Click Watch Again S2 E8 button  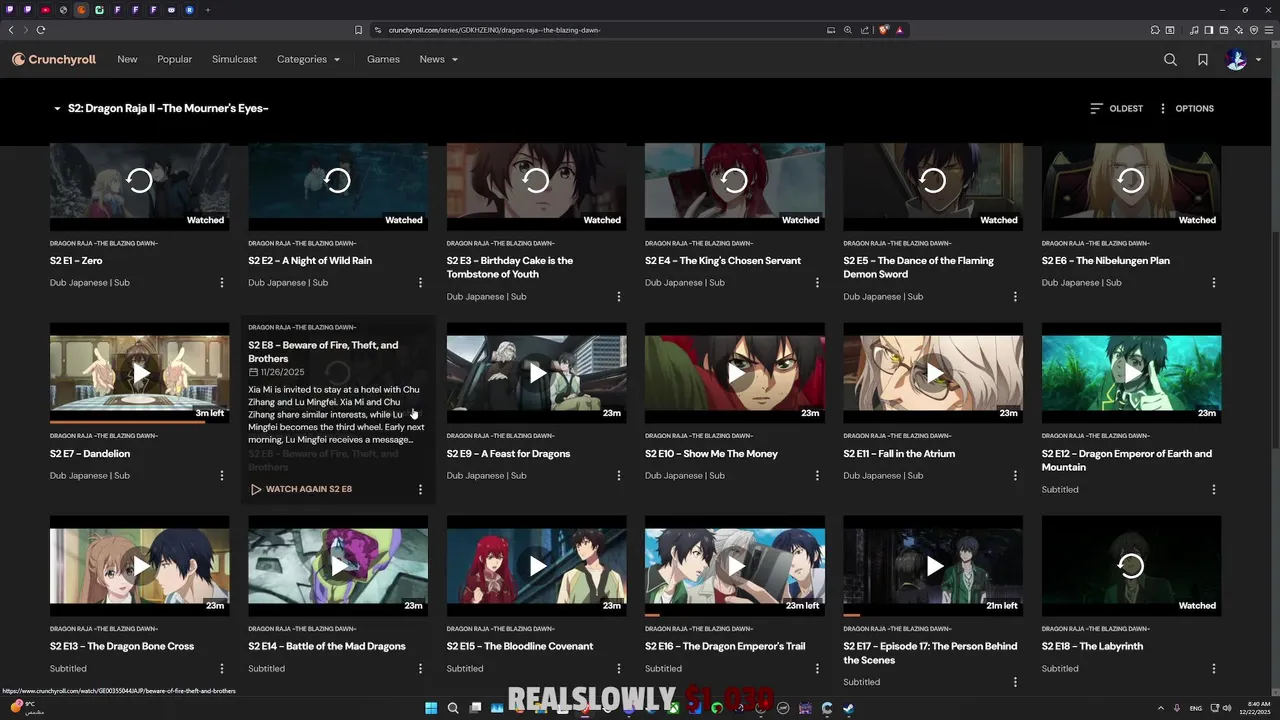tap(300, 489)
